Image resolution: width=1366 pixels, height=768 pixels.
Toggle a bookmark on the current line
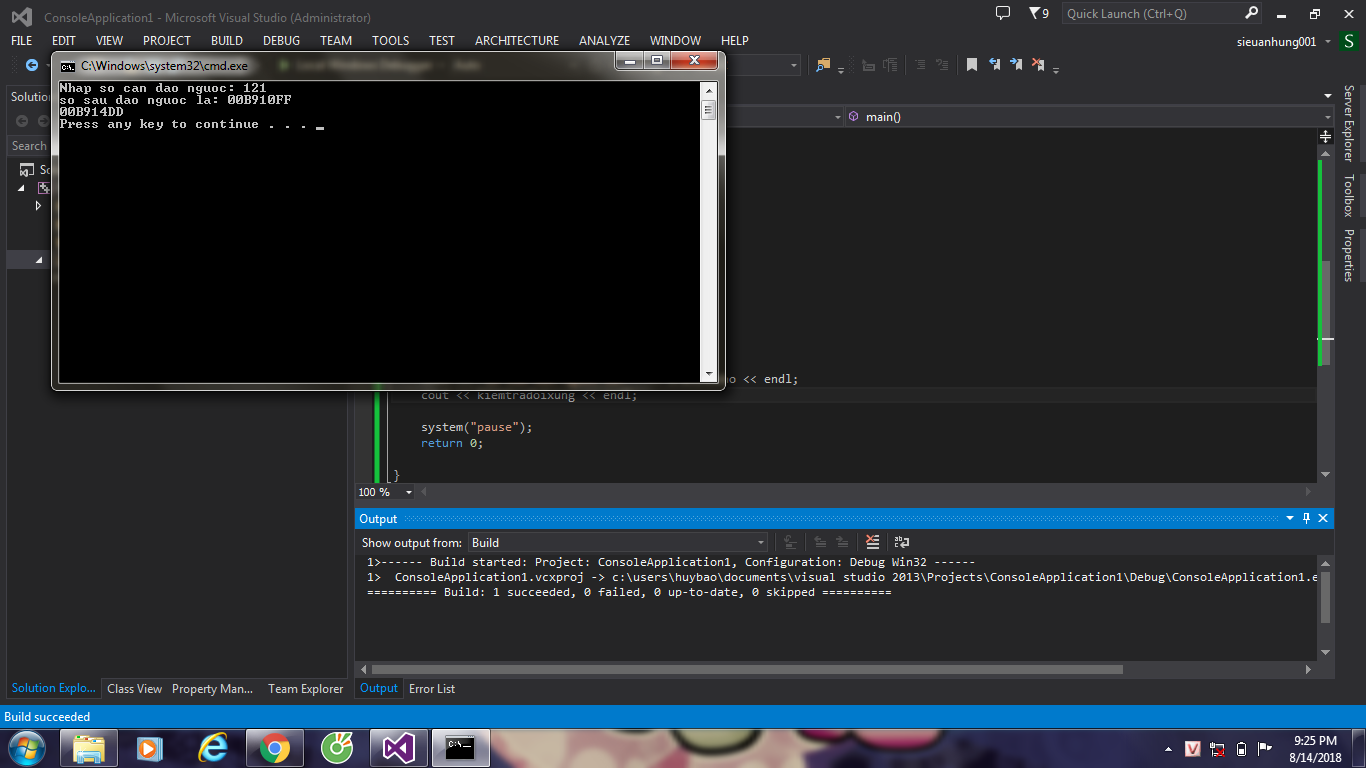click(x=971, y=65)
